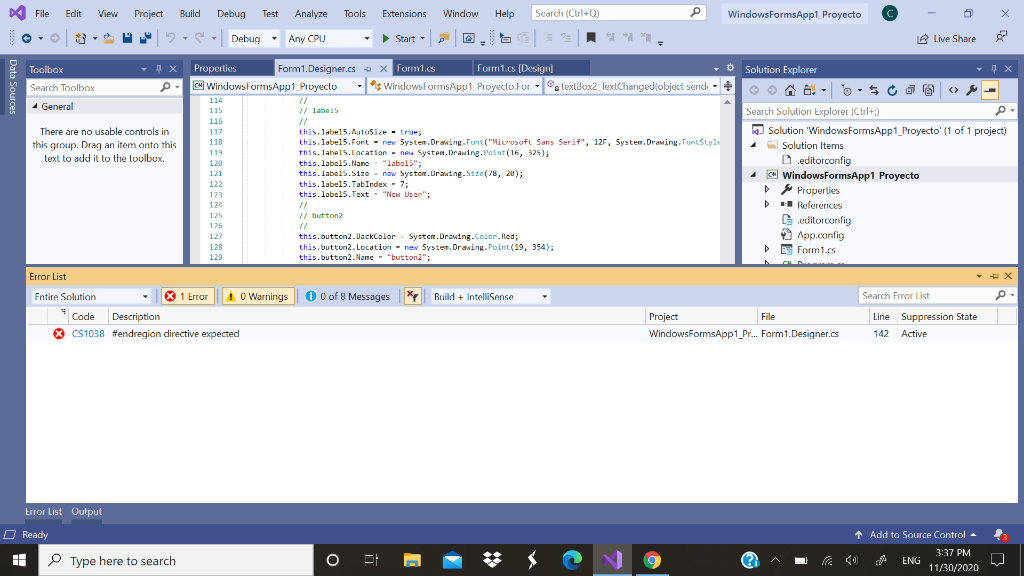Collapse the Solution Items folder
The height and width of the screenshot is (576, 1024).
(753, 145)
